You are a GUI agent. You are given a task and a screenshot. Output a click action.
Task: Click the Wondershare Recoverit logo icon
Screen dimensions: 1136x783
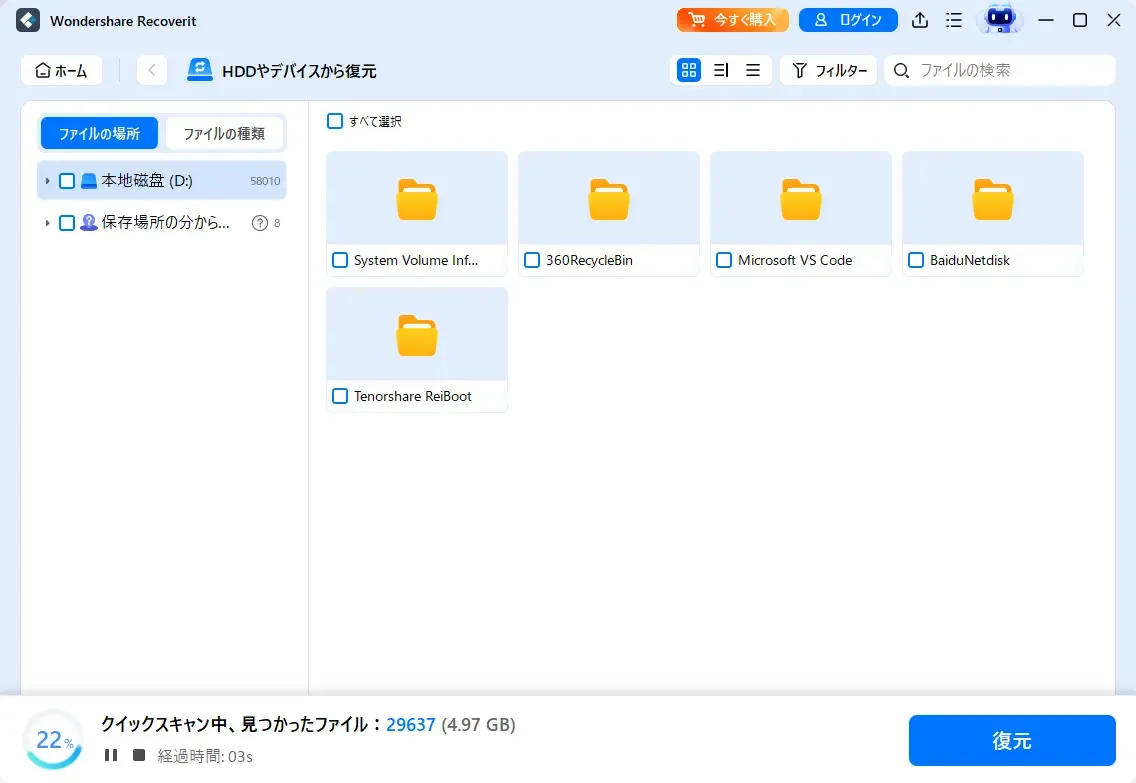click(x=28, y=20)
